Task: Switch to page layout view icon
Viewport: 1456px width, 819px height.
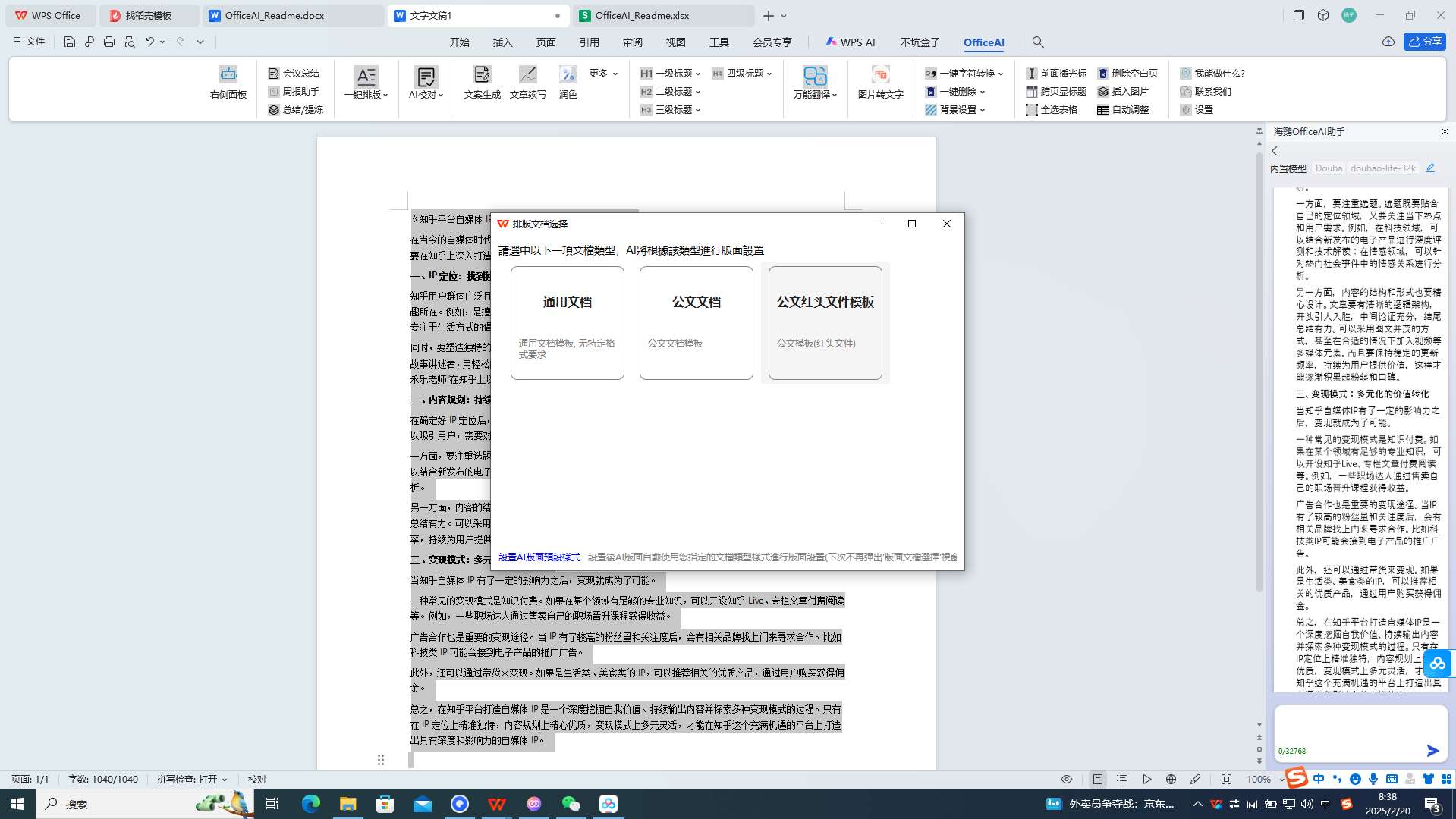Action: (x=1098, y=780)
